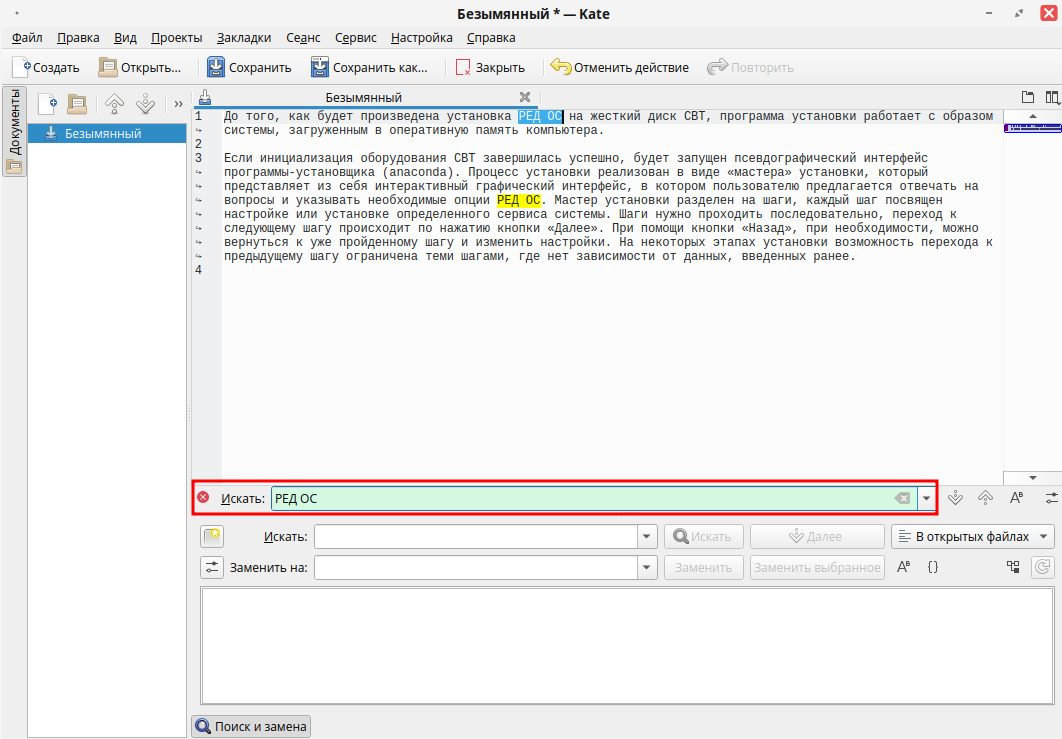Toggle regular expressions braces button
The image size is (1062, 739).
click(933, 567)
